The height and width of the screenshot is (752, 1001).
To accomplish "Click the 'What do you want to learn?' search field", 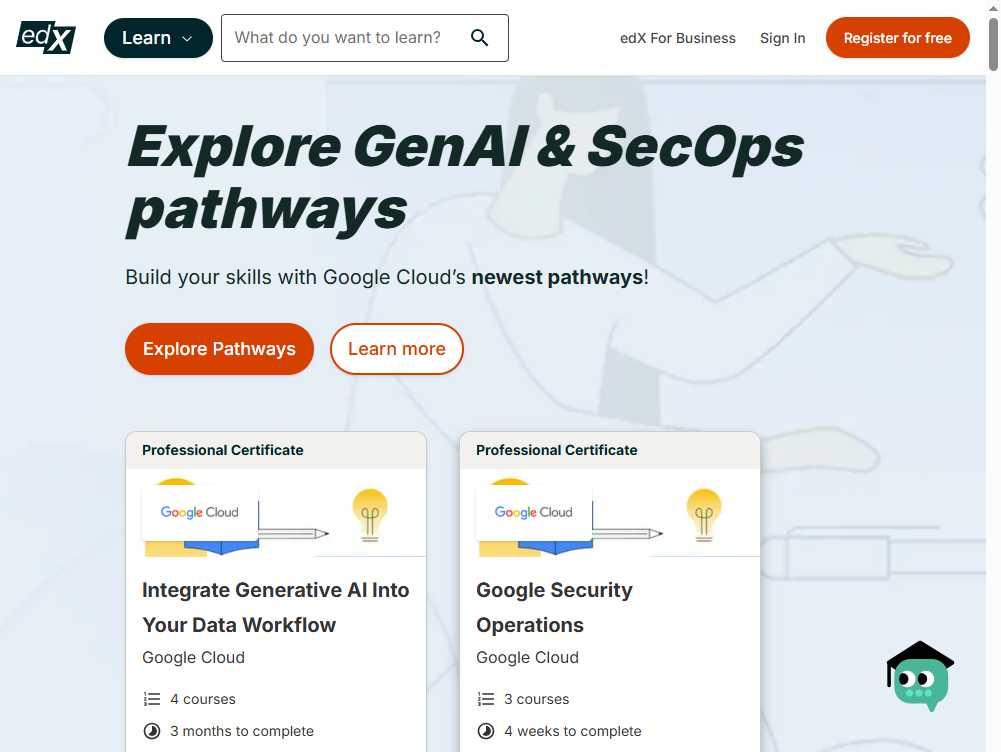I will [340, 37].
